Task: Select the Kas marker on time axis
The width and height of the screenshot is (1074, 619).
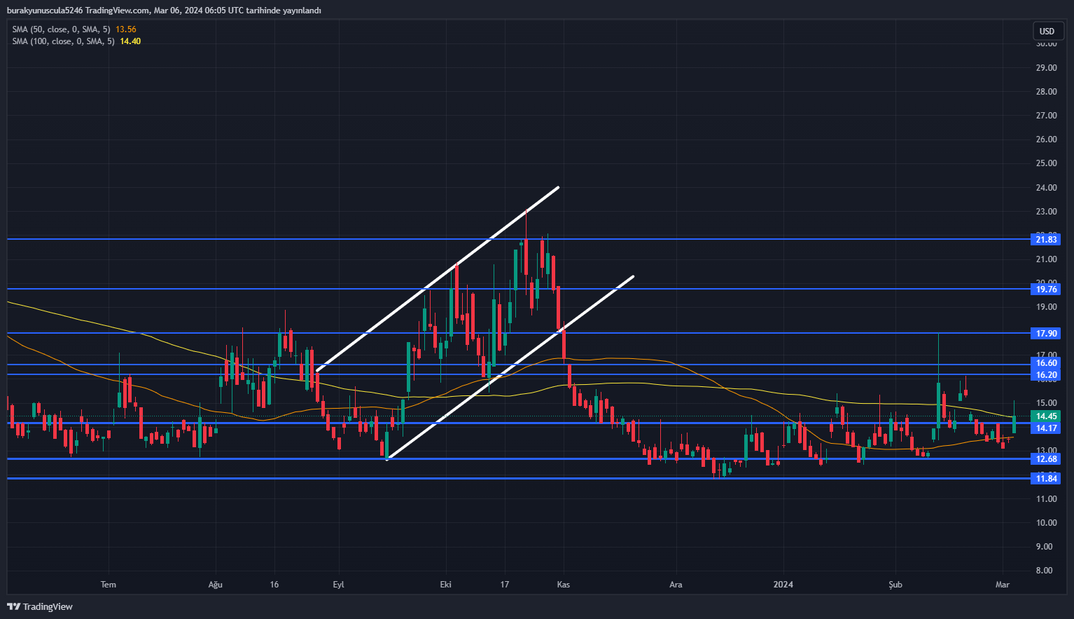Action: [563, 582]
